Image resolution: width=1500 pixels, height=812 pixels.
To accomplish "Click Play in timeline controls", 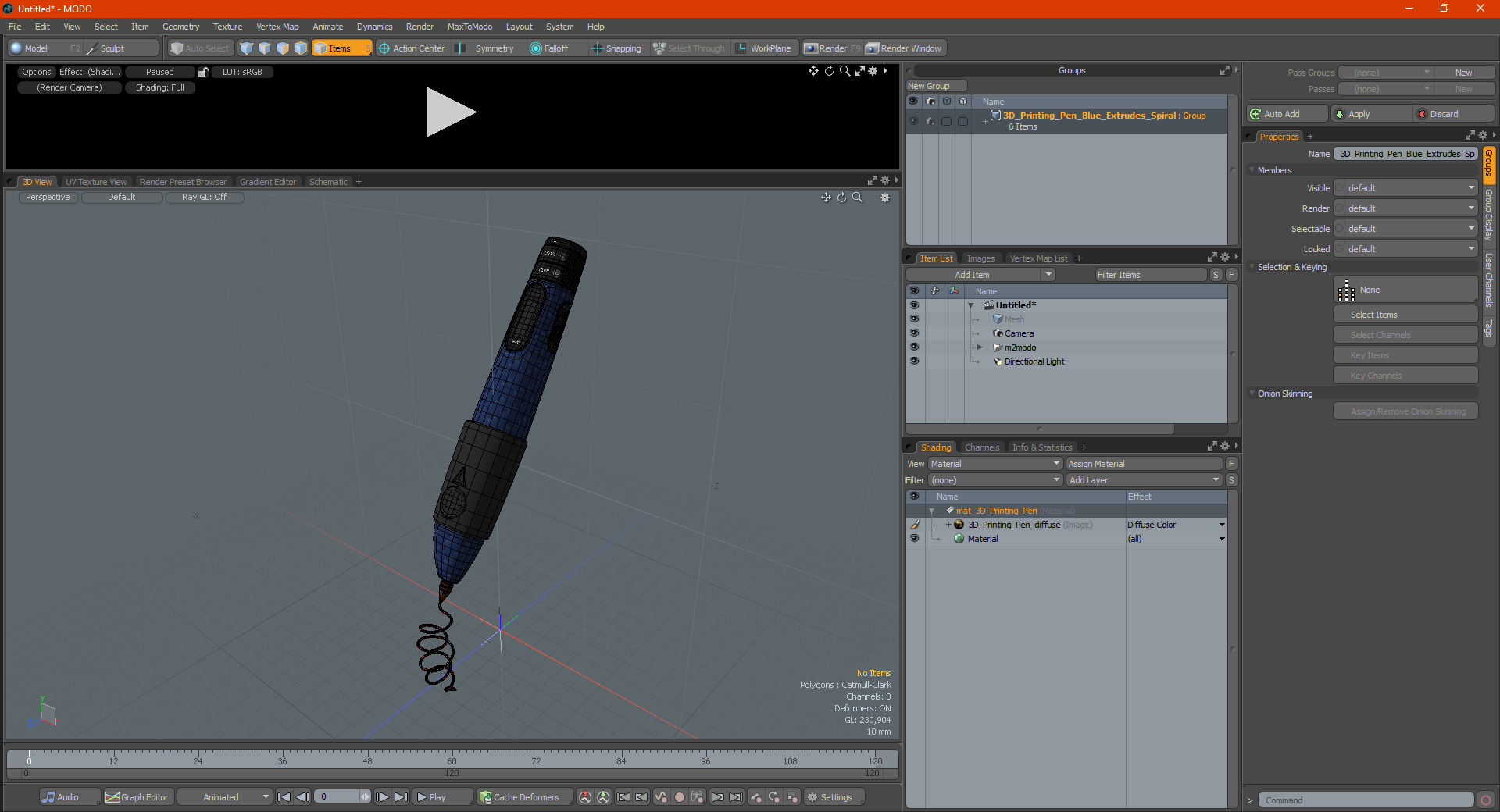I will tap(442, 797).
